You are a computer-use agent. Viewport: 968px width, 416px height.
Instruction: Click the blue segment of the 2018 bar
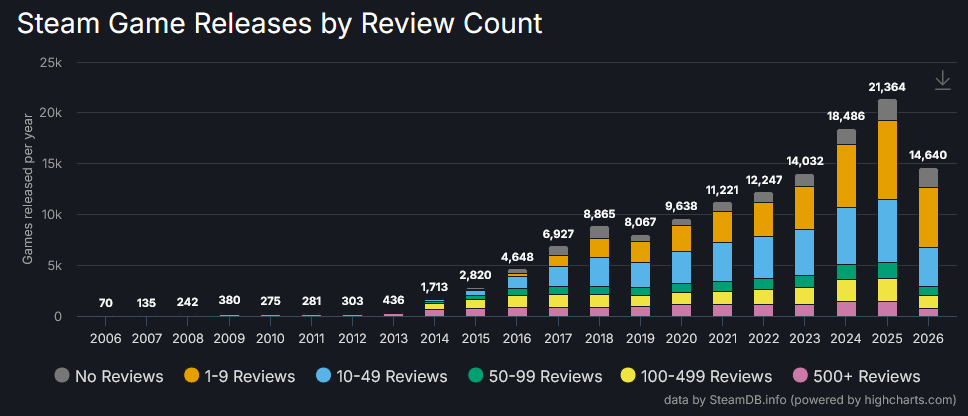(x=599, y=272)
